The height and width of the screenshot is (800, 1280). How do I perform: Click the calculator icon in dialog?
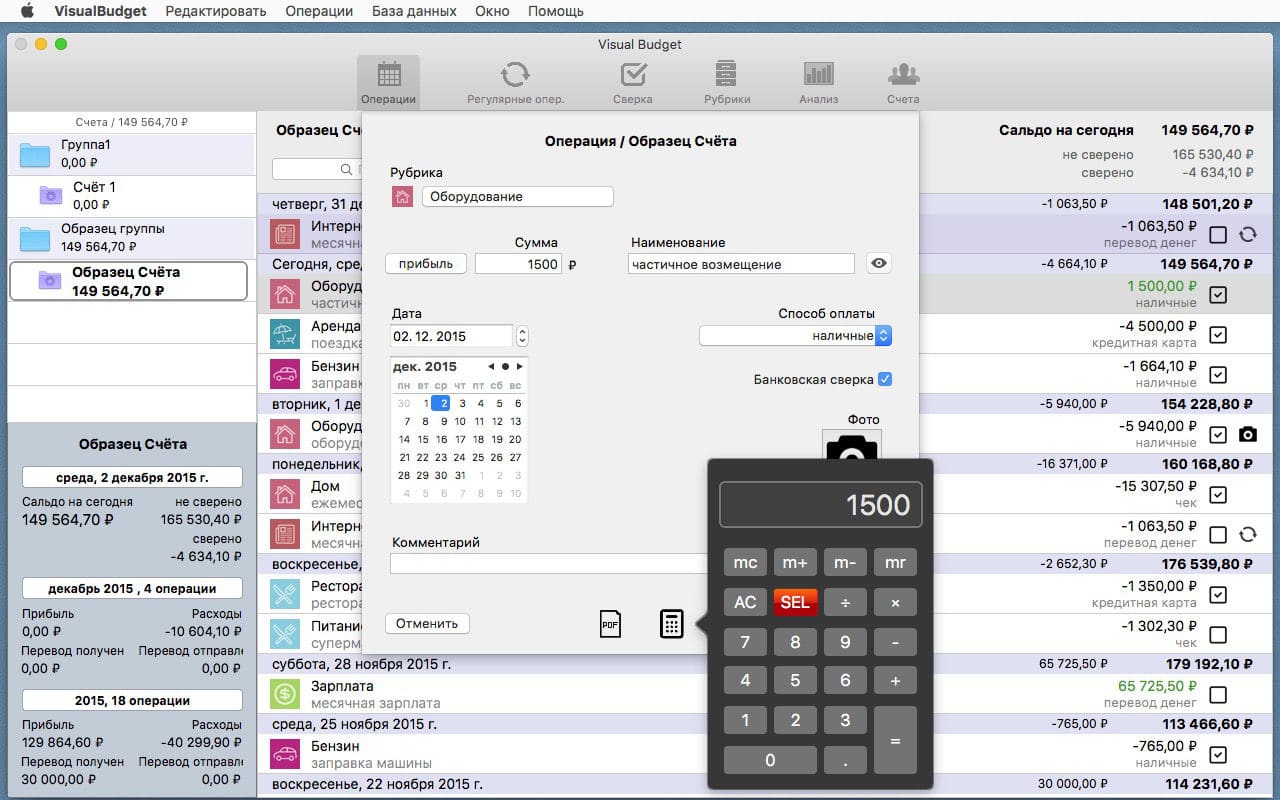click(x=671, y=624)
